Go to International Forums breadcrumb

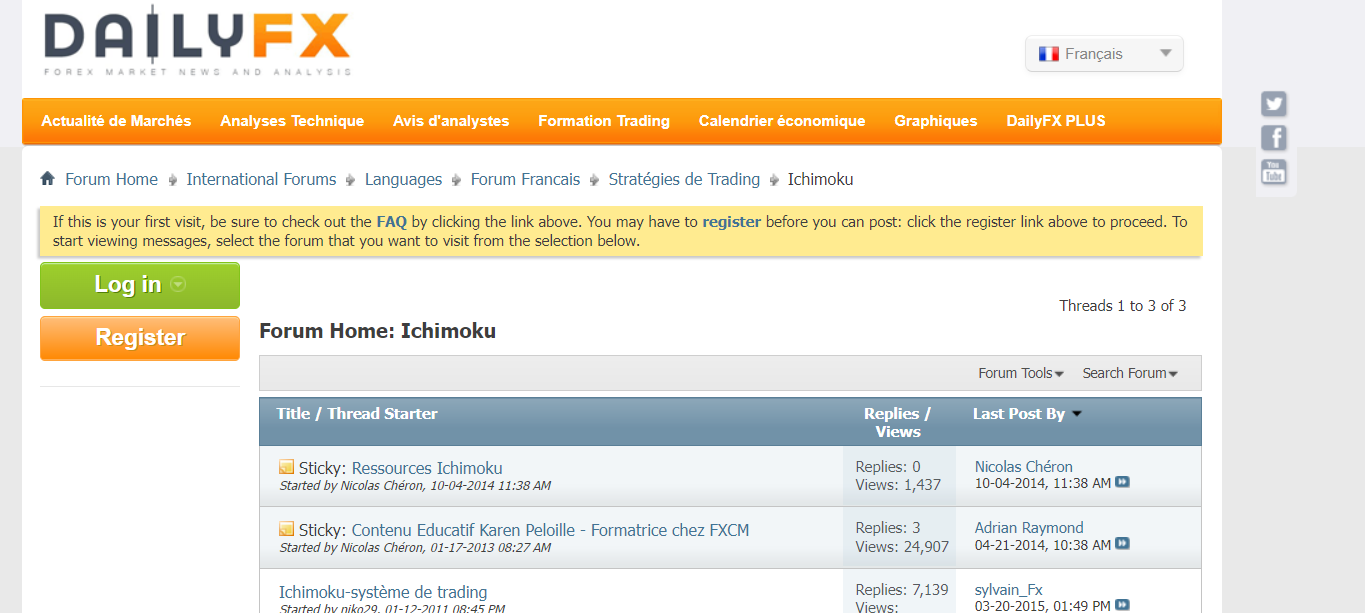[261, 179]
